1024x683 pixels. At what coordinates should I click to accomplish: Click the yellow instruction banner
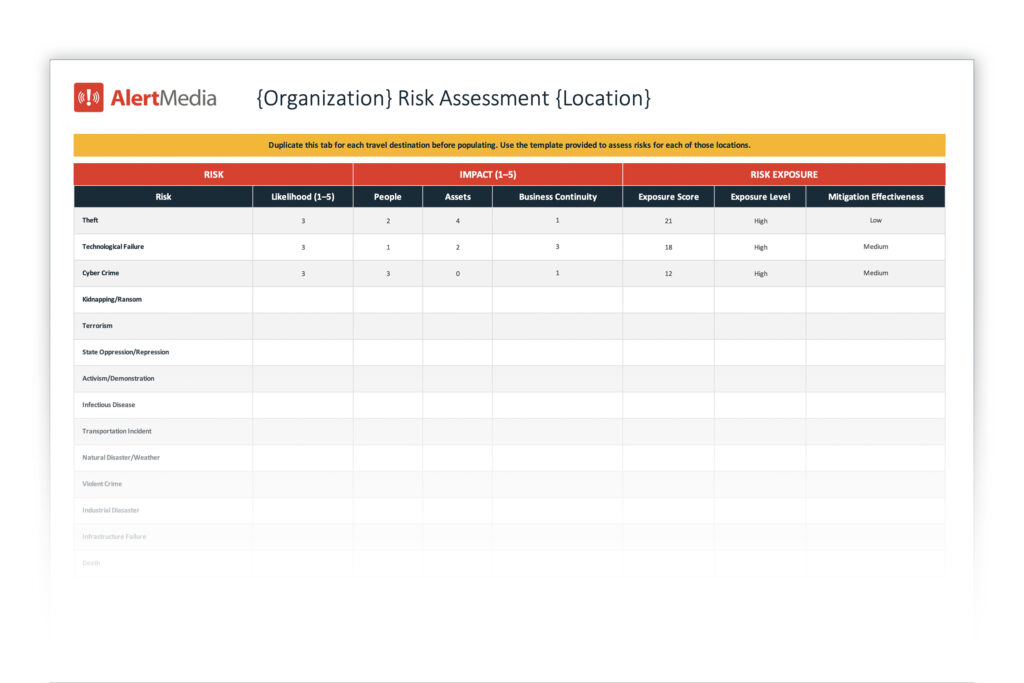pyautogui.click(x=509, y=145)
